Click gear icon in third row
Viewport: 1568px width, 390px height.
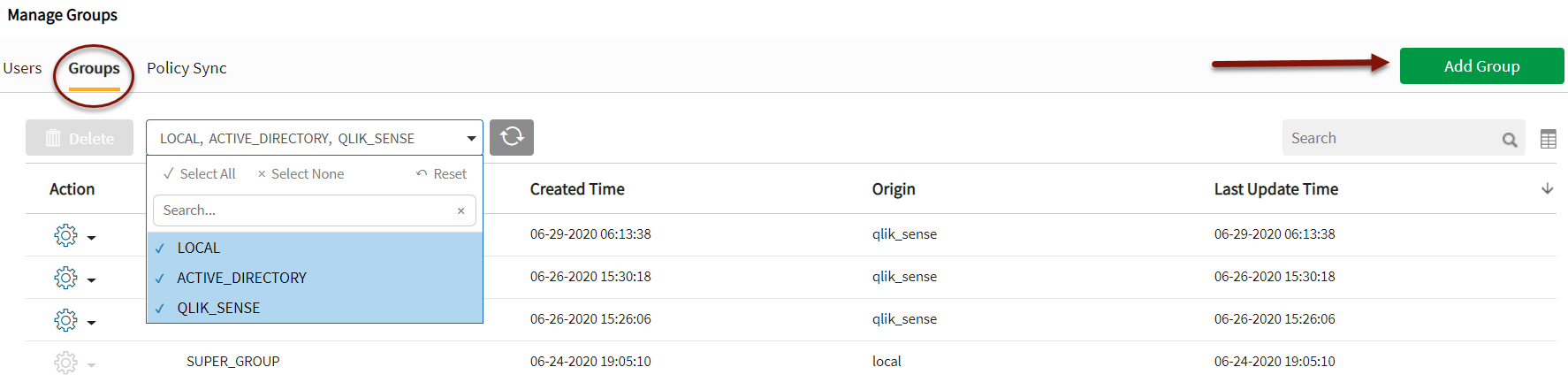[x=65, y=320]
